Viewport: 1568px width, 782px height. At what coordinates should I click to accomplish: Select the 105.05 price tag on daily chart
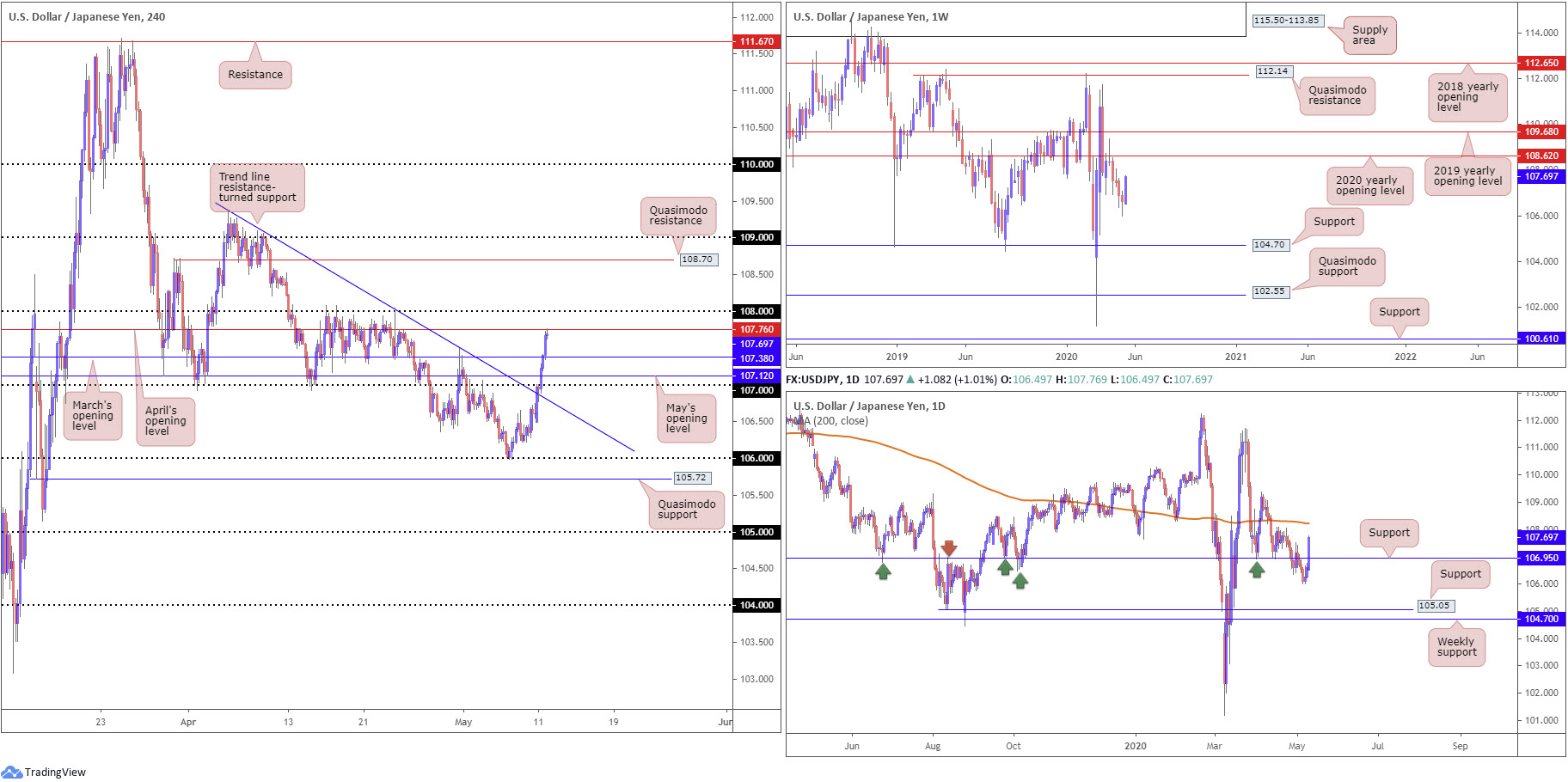[1434, 606]
